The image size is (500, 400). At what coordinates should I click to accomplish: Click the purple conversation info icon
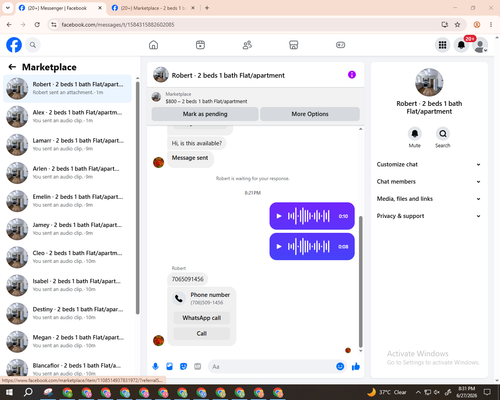click(x=352, y=75)
